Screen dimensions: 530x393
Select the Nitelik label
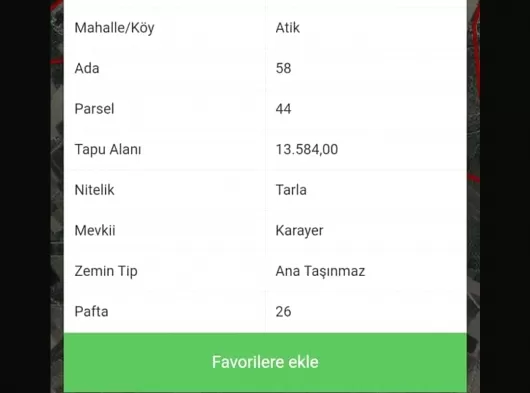(x=94, y=190)
